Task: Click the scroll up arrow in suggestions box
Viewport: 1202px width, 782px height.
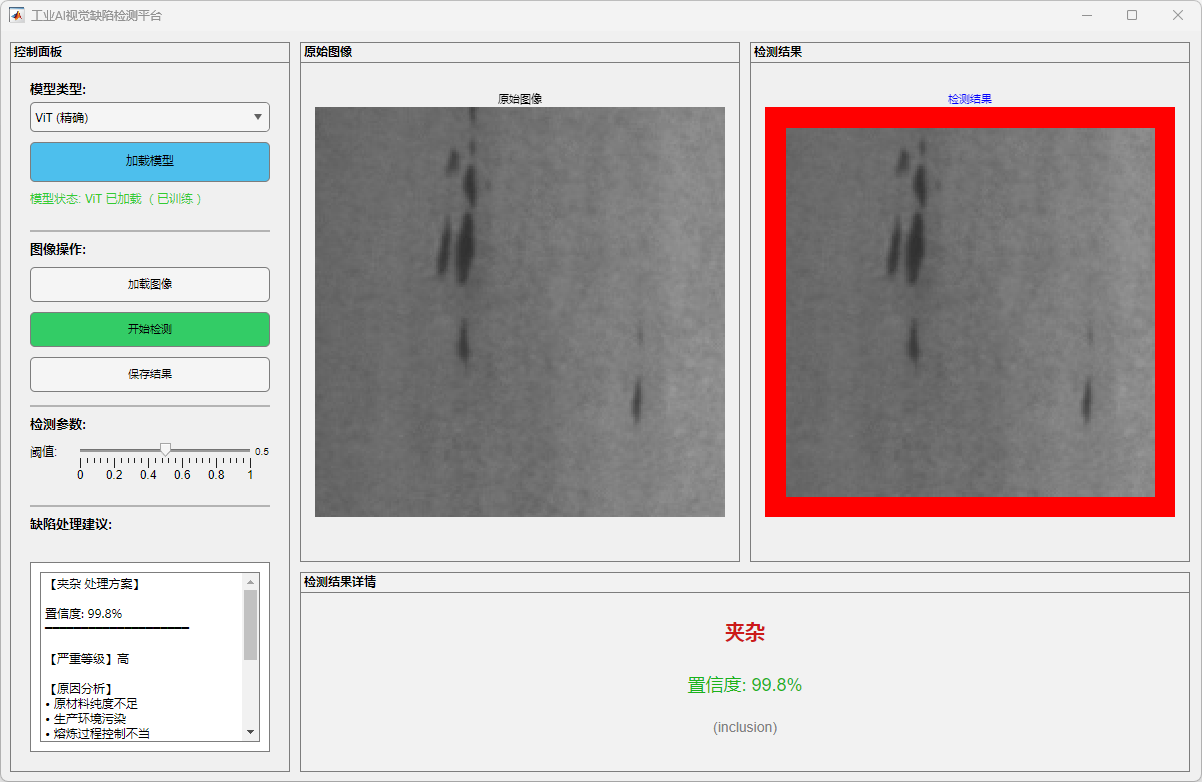Action: (x=250, y=581)
